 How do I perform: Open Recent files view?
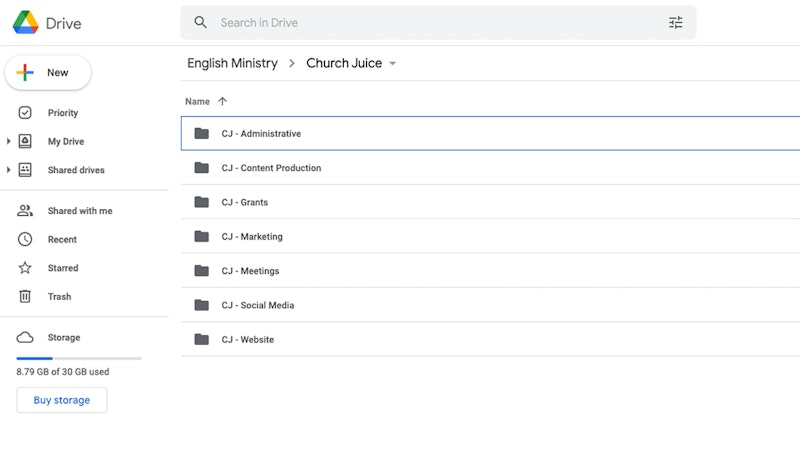point(62,239)
